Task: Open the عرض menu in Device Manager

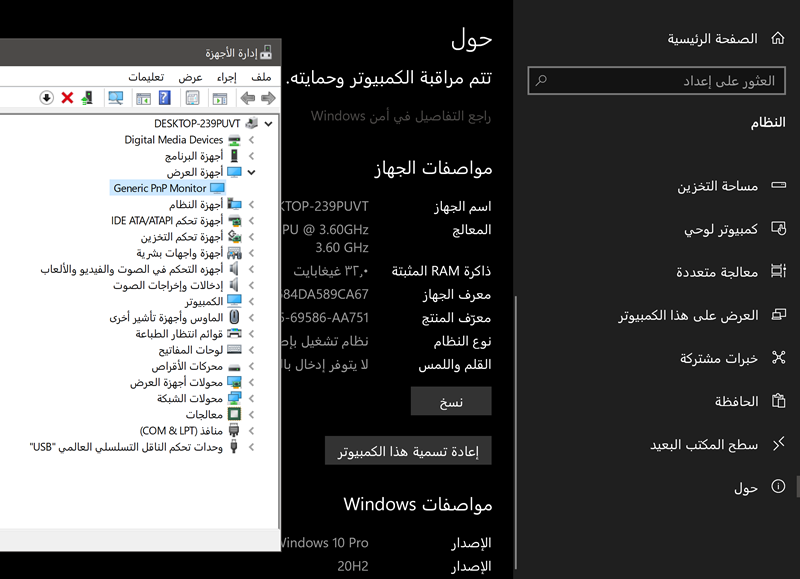Action: point(190,77)
